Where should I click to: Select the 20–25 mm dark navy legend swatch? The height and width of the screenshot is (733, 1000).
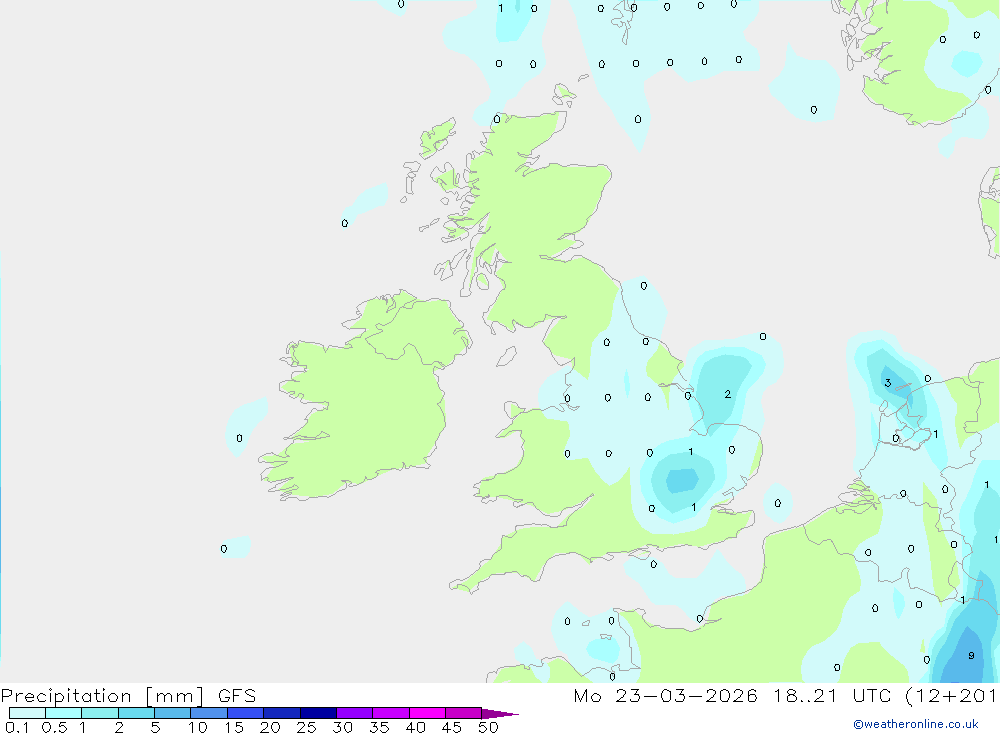(281, 713)
